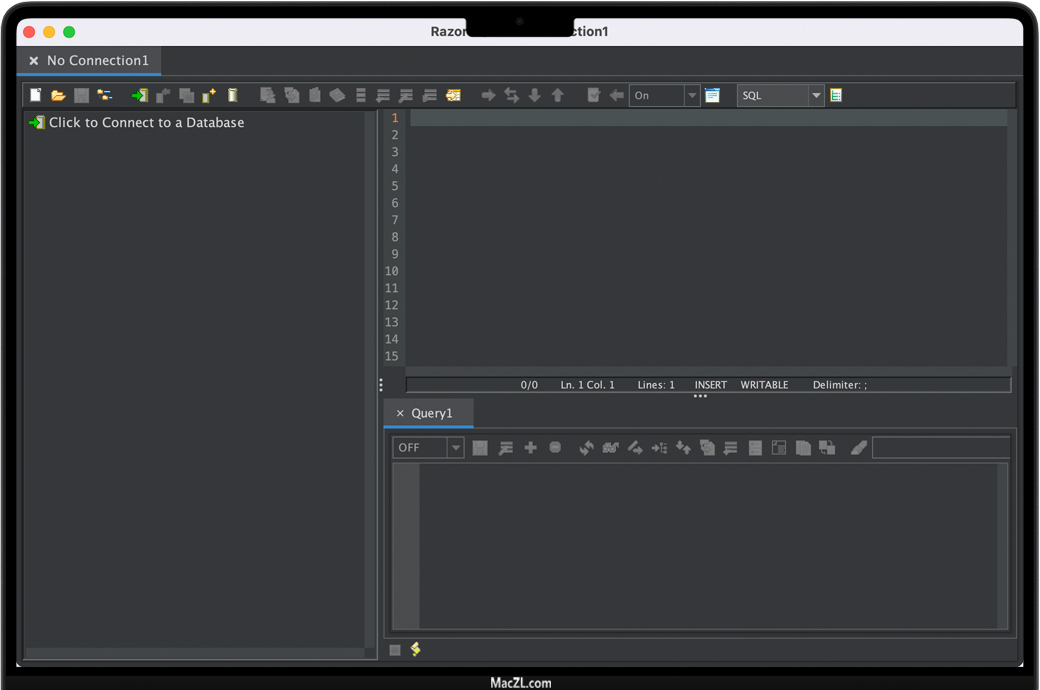Open the OFF dropdown in results panel
This screenshot has width=1040, height=690.
point(455,448)
